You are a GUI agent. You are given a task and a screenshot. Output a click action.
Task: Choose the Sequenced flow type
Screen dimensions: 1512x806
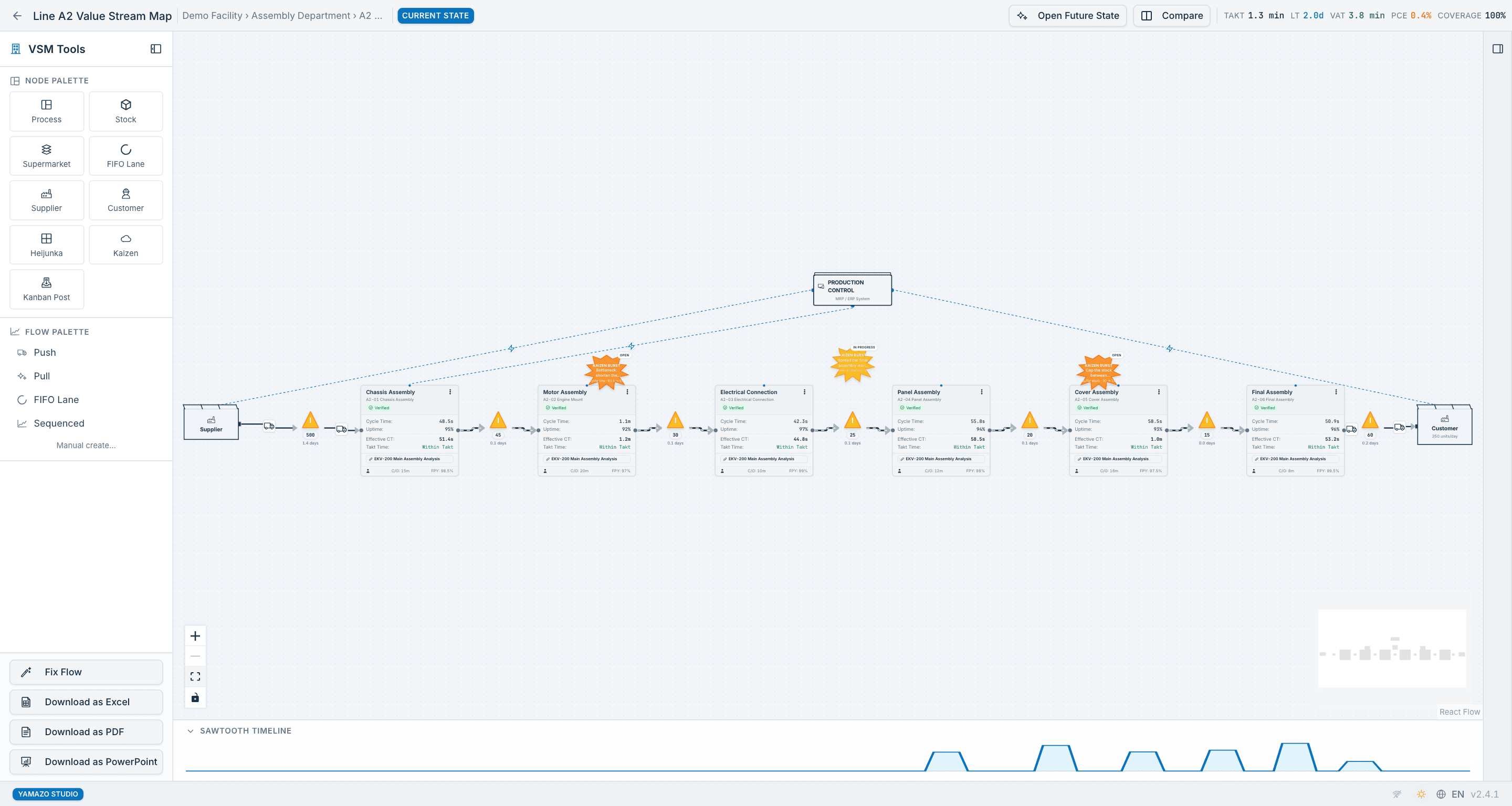click(x=59, y=423)
